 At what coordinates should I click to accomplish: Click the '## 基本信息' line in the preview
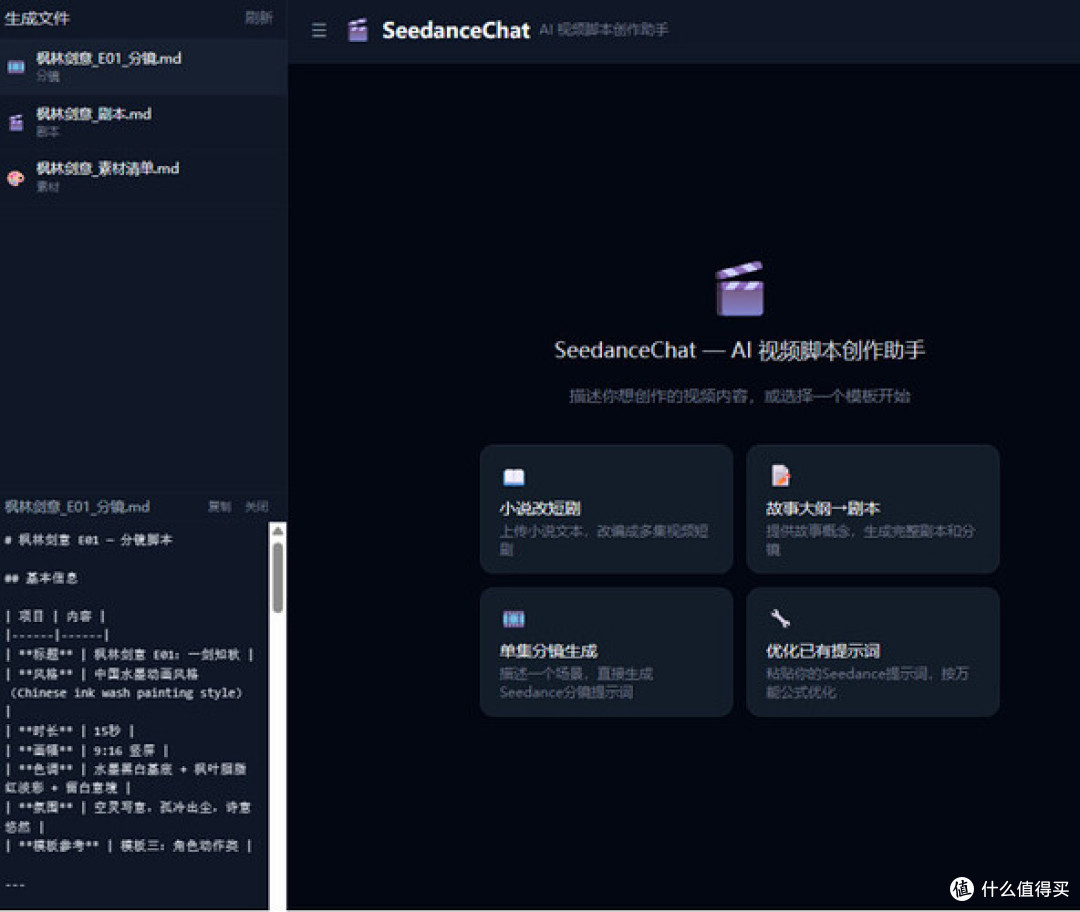pyautogui.click(x=41, y=578)
